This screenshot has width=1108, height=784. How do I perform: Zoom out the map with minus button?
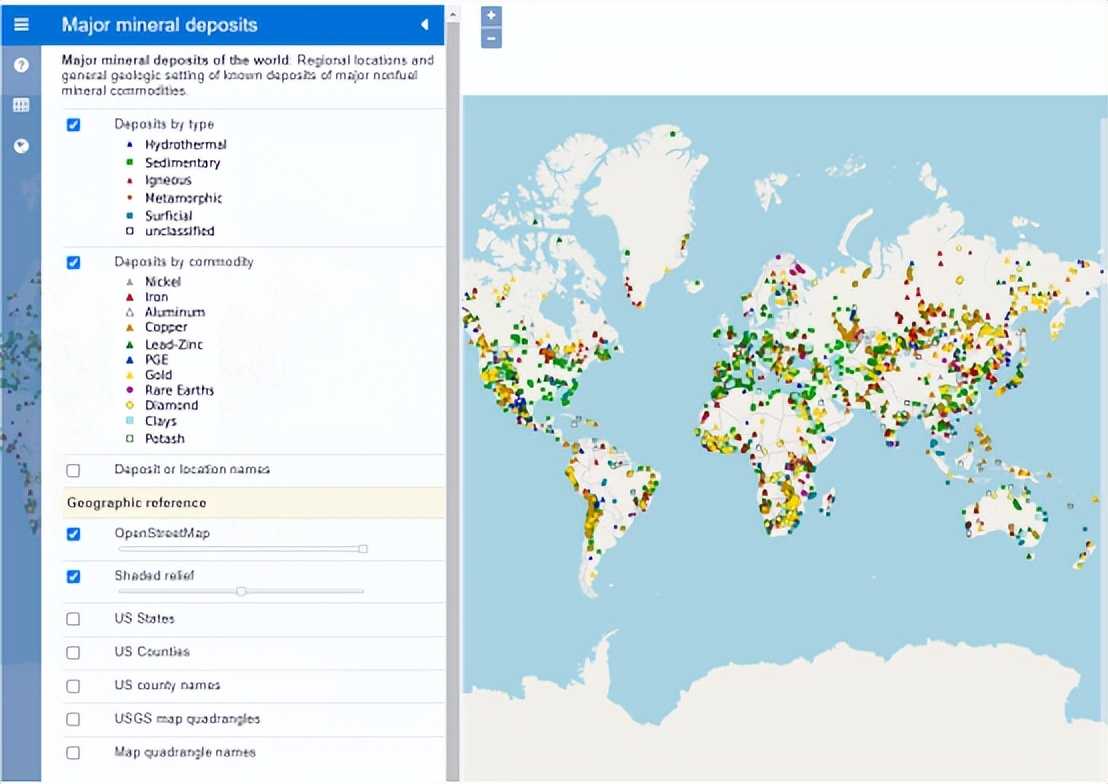pyautogui.click(x=491, y=39)
